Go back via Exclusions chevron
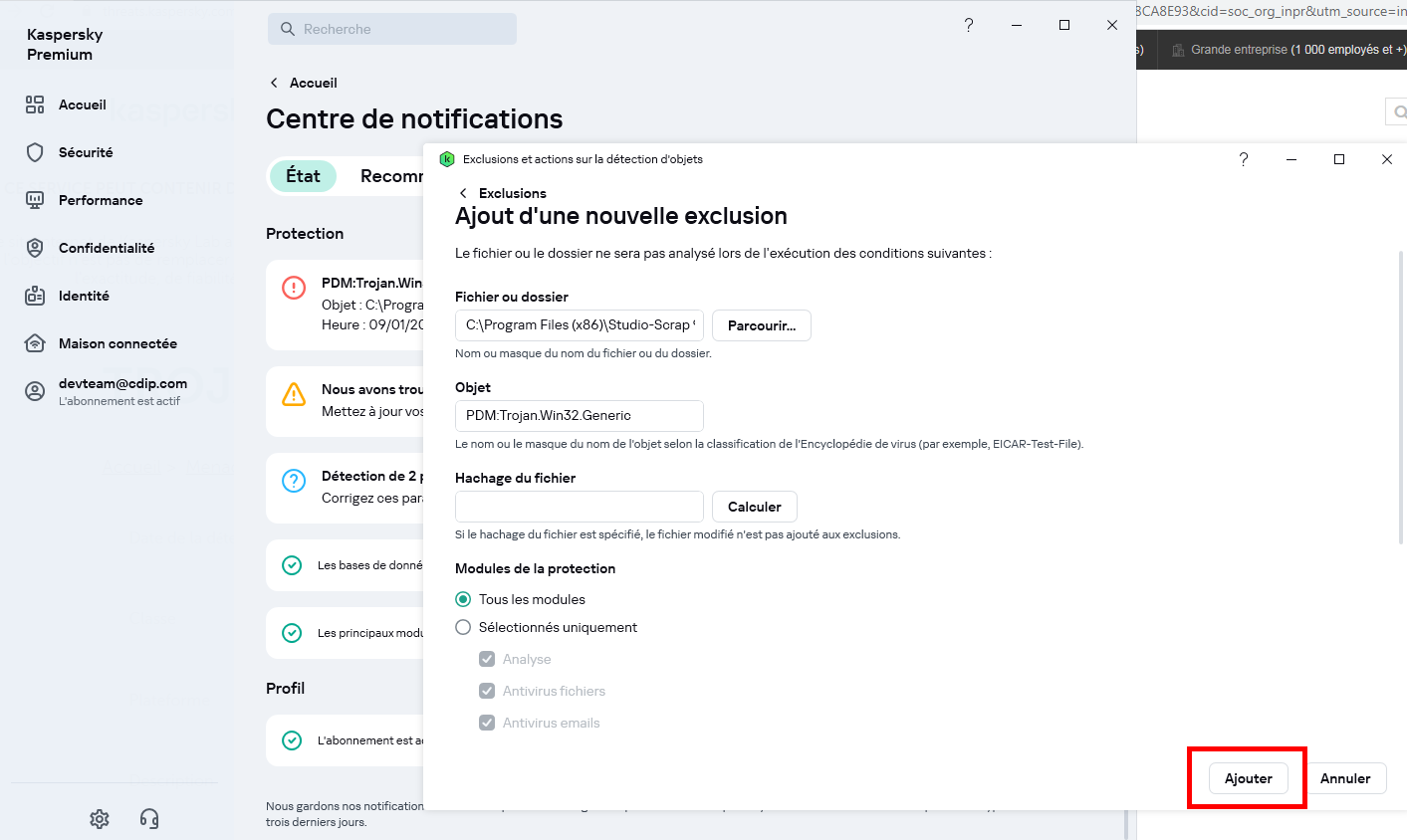This screenshot has width=1407, height=840. click(x=463, y=193)
